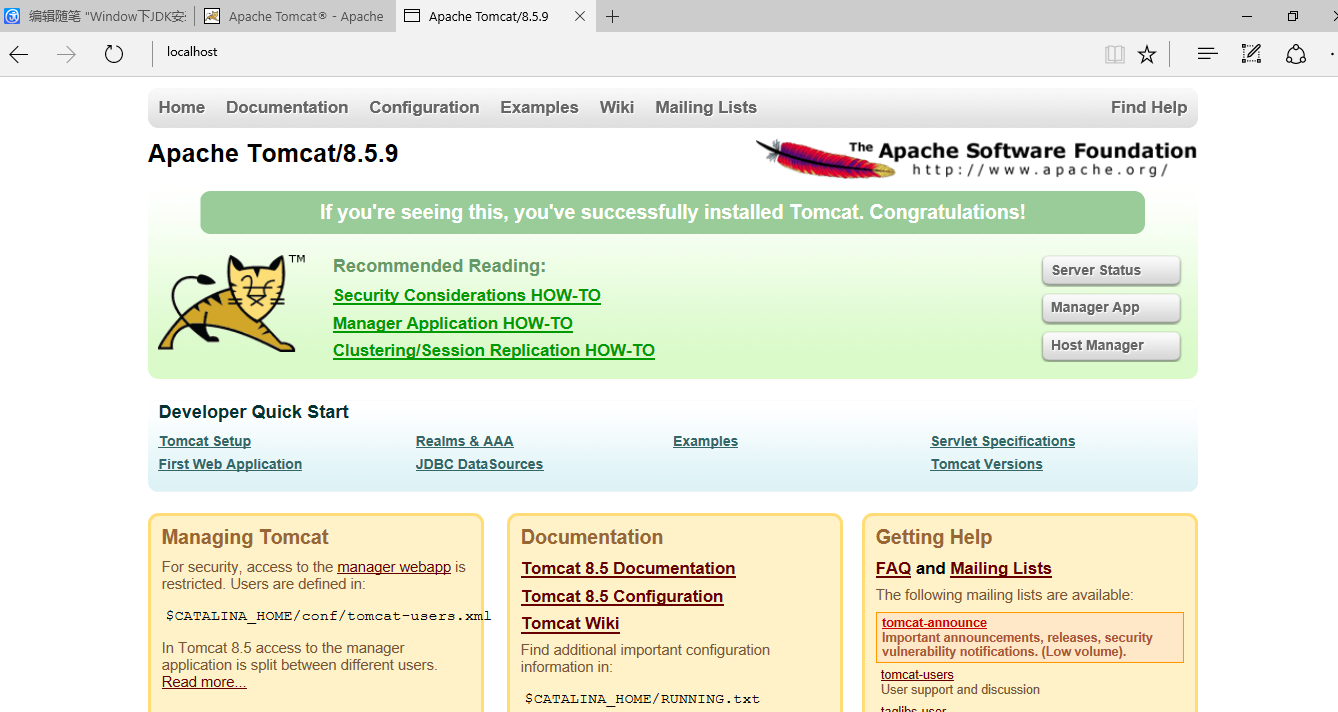The height and width of the screenshot is (712, 1338).
Task: Add page to favorites star icon
Action: pos(1147,55)
